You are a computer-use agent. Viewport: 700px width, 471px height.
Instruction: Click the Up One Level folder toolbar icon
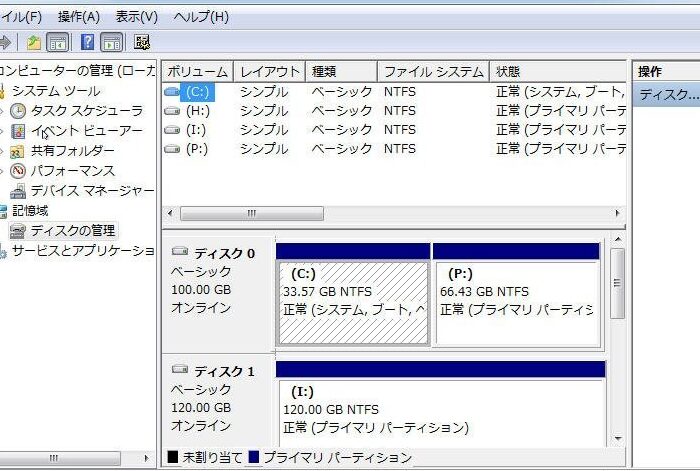34,42
